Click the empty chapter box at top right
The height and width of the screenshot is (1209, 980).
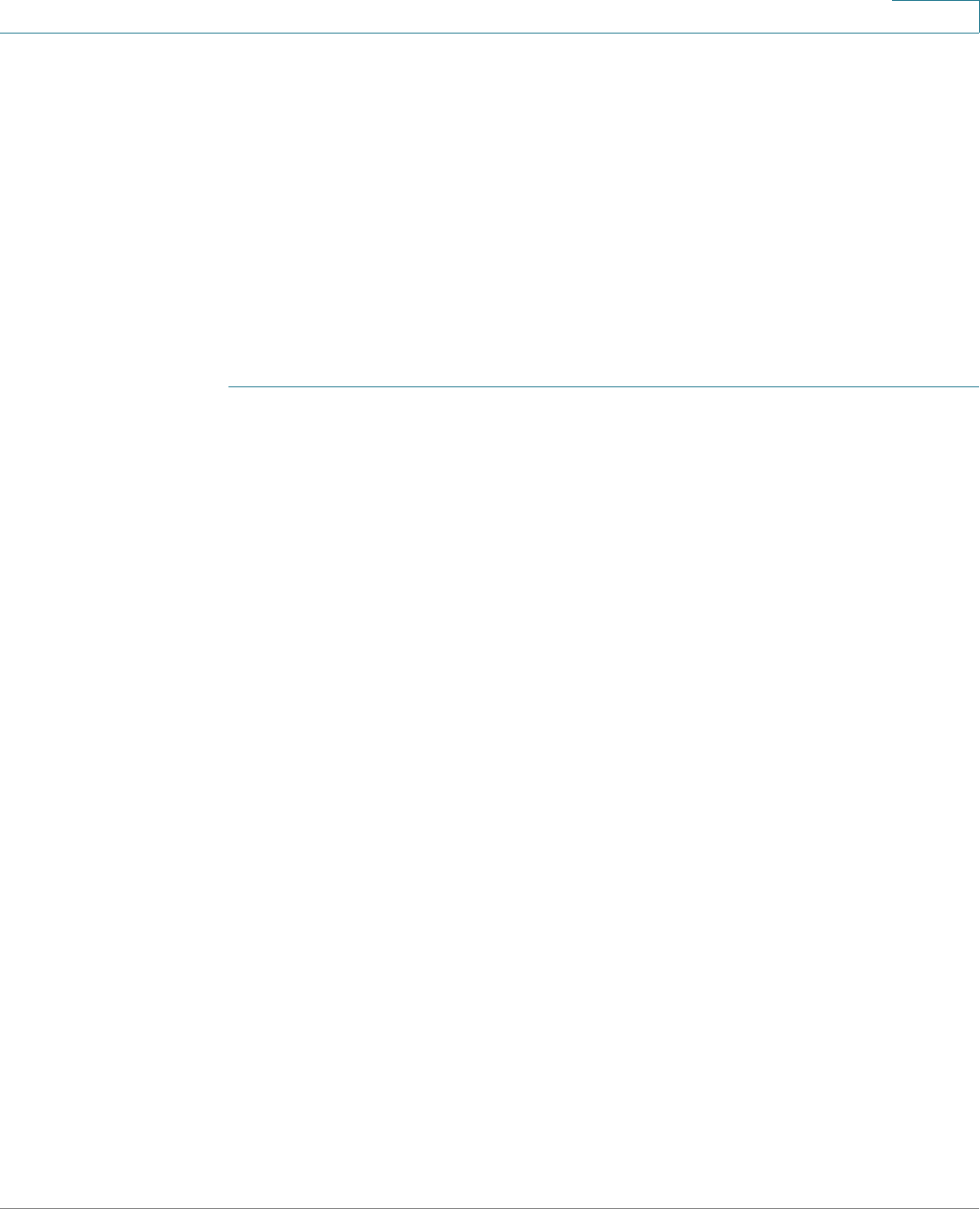pos(936,16)
